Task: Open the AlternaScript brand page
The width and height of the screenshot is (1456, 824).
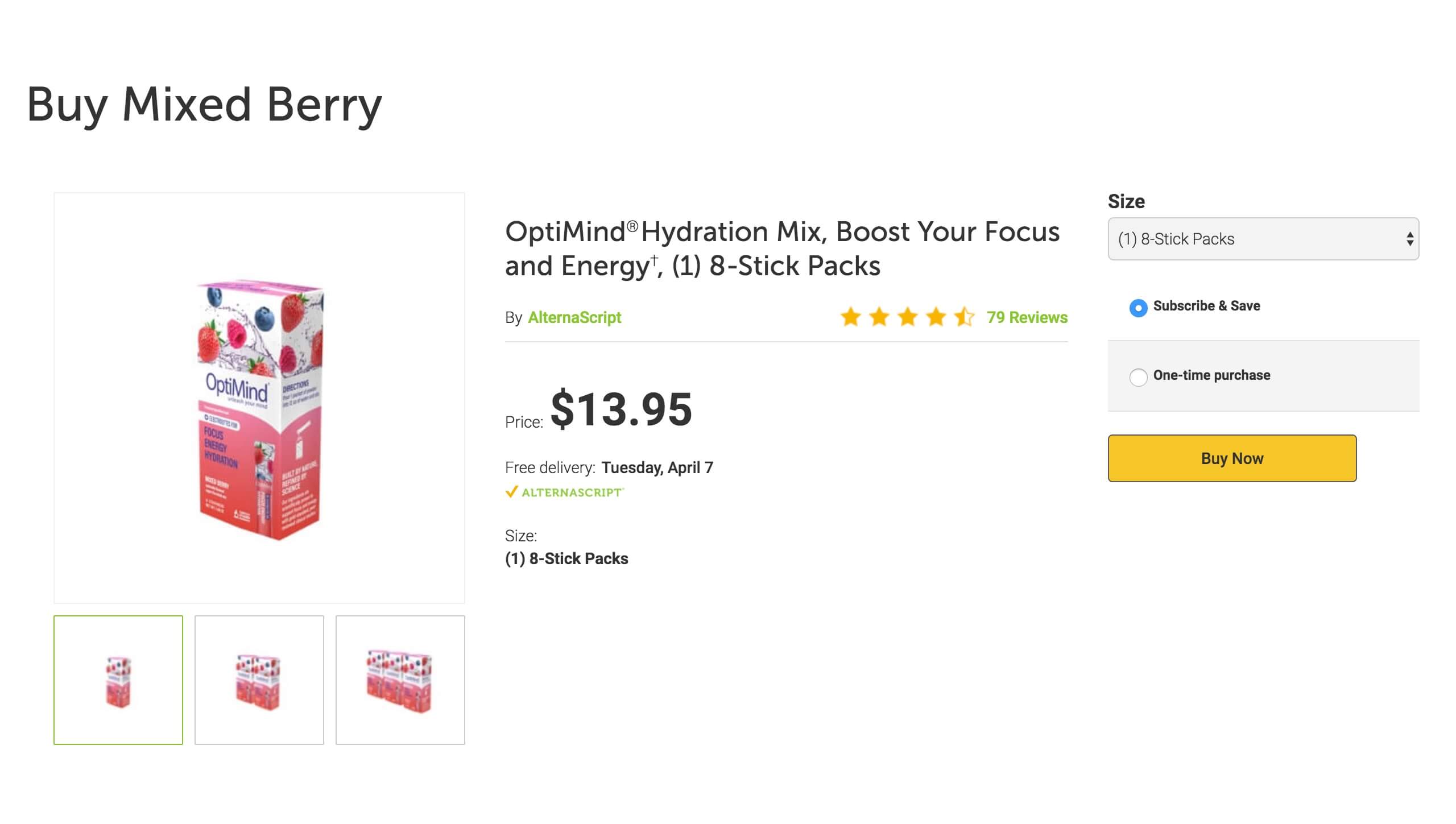Action: point(574,317)
